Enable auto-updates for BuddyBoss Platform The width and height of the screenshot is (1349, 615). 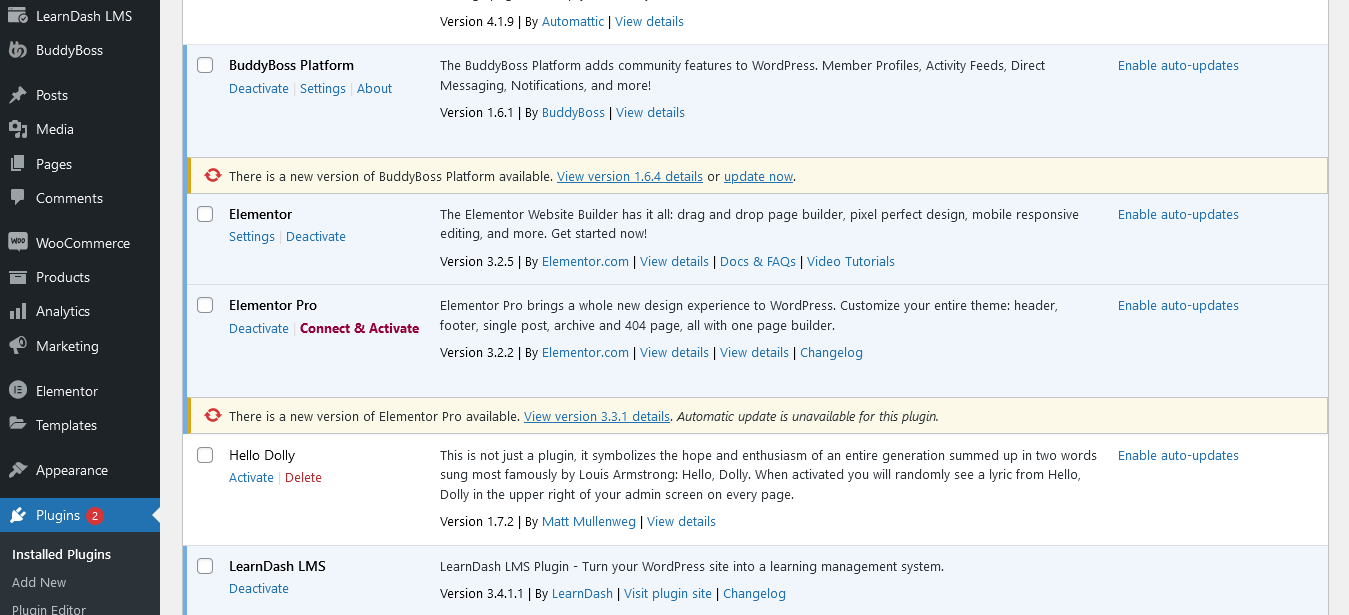click(x=1178, y=65)
